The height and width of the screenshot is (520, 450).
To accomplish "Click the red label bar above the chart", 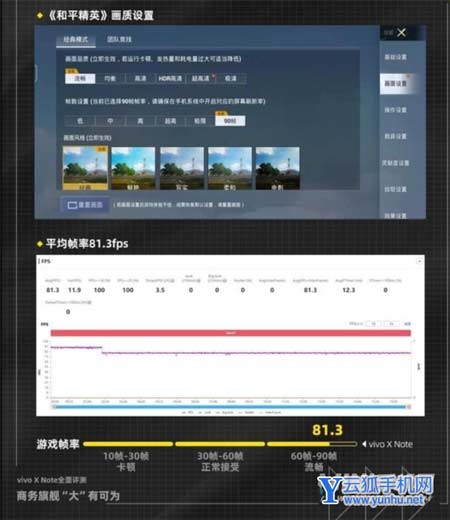I will coord(231,333).
